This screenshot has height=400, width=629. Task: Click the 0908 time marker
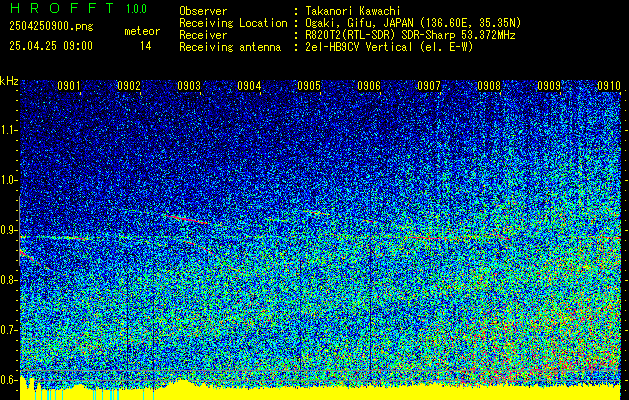pyautogui.click(x=489, y=86)
